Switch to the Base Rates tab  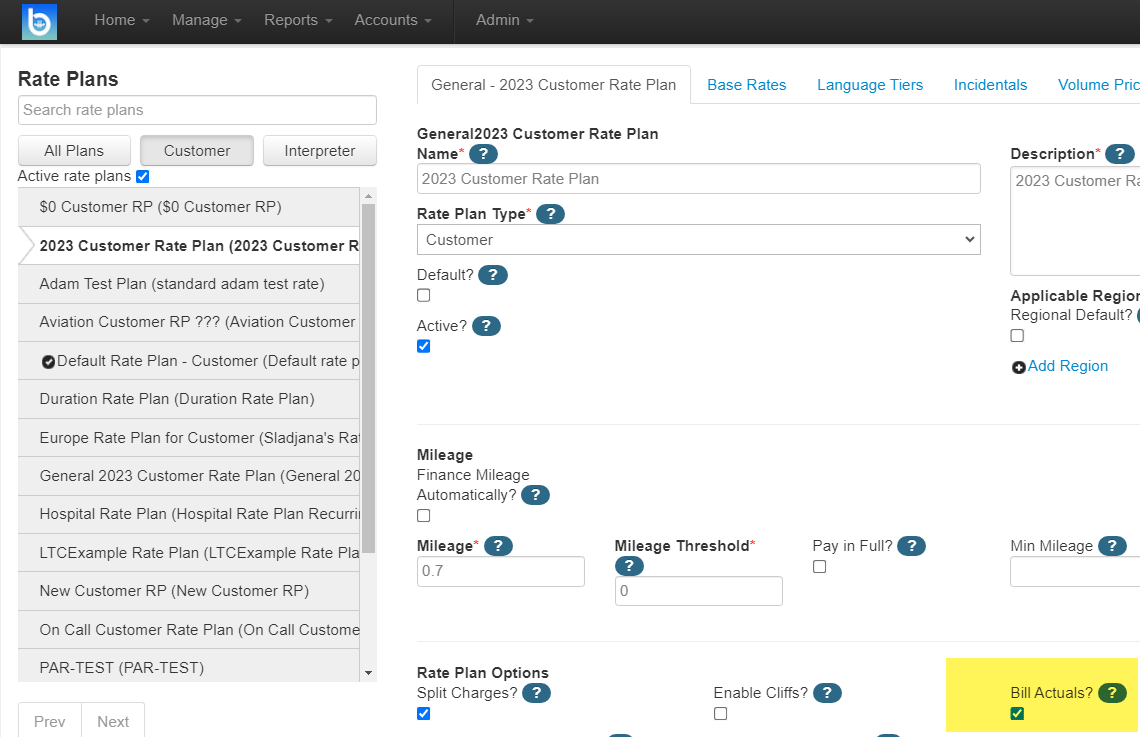click(x=746, y=85)
